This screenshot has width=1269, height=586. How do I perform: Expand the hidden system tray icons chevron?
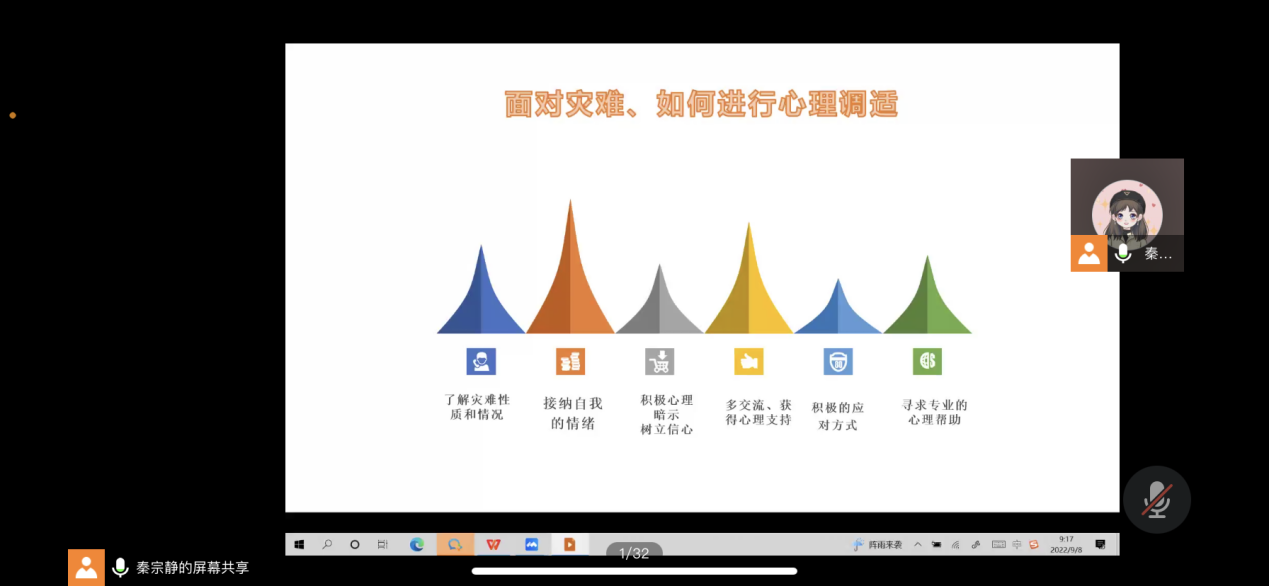918,544
